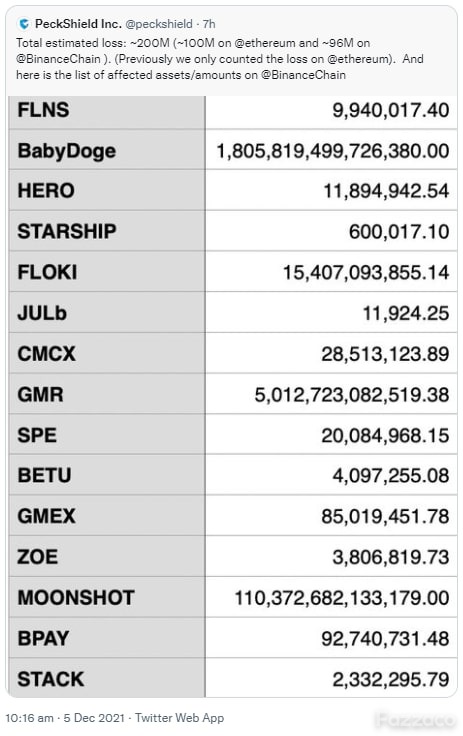
Task: Open the last @BinanceChain mention
Action: click(x=303, y=75)
